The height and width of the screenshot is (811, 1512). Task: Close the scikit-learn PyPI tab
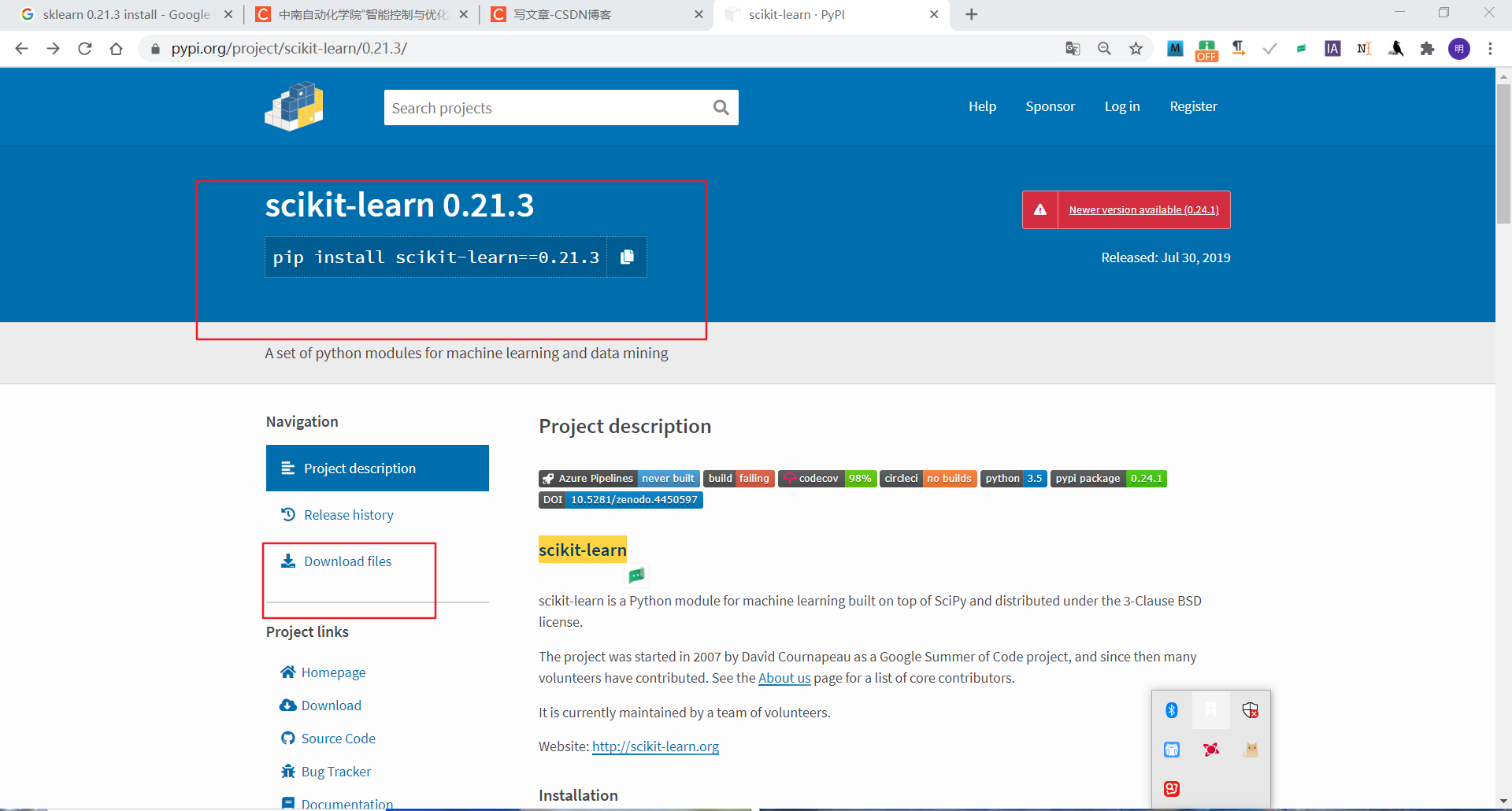click(x=934, y=14)
